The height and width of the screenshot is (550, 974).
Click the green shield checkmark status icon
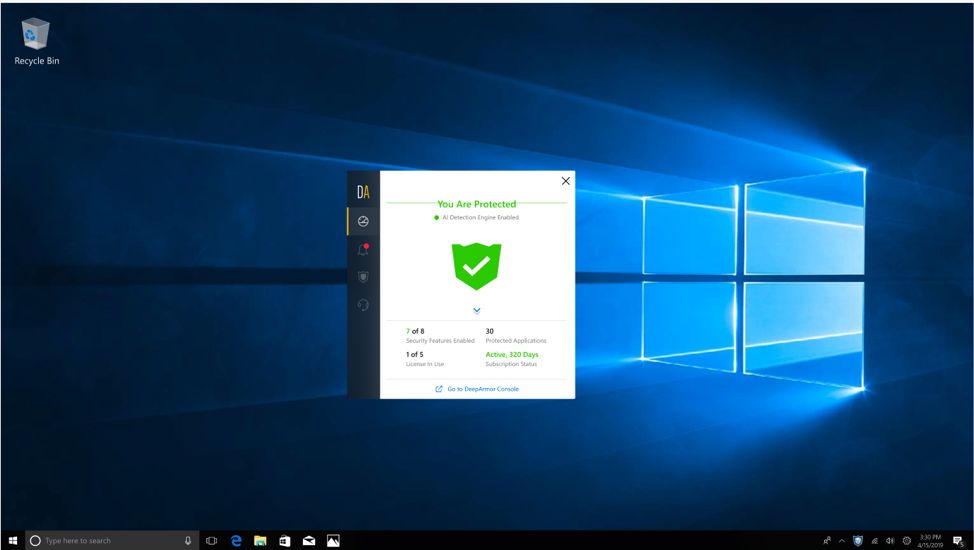[476, 266]
